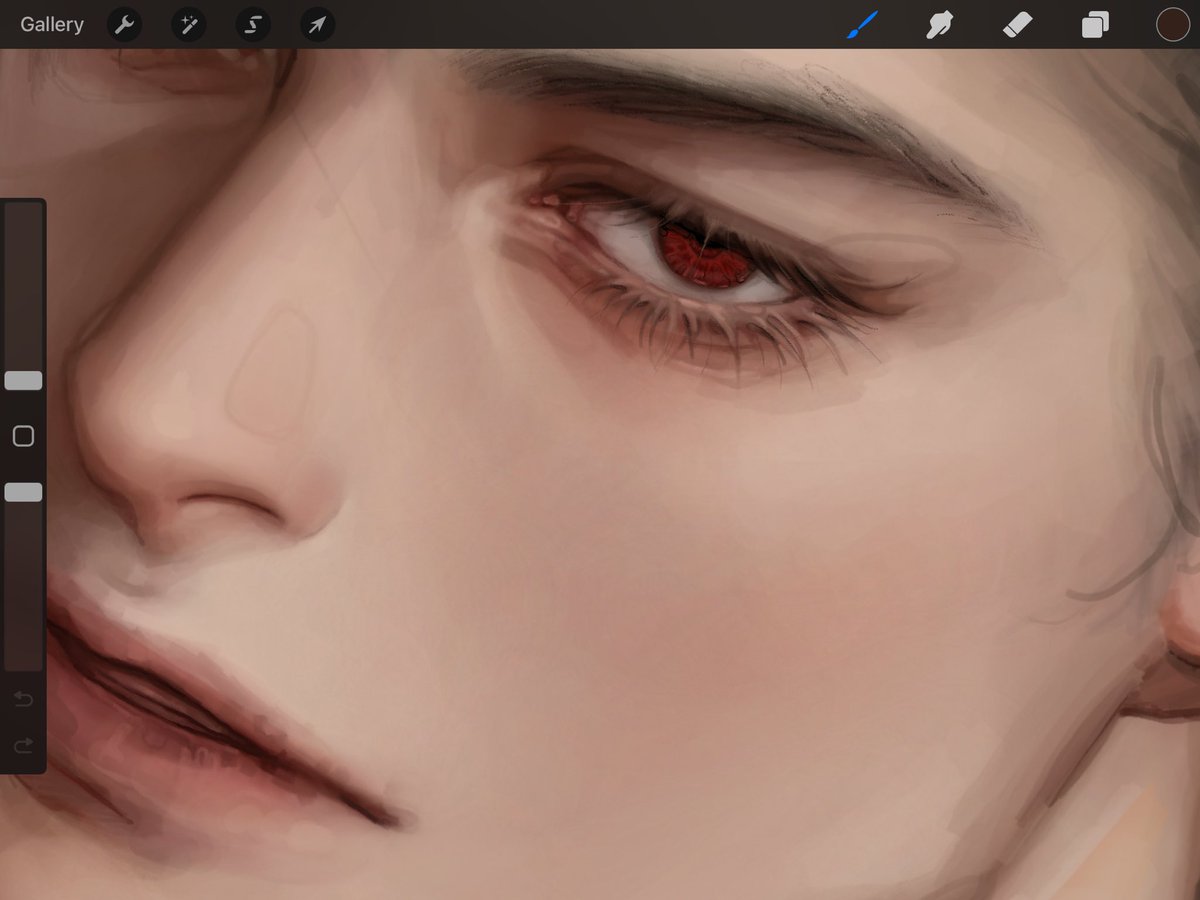Open the Layers panel
Screen dimensions: 1200x900
(x=1095, y=25)
